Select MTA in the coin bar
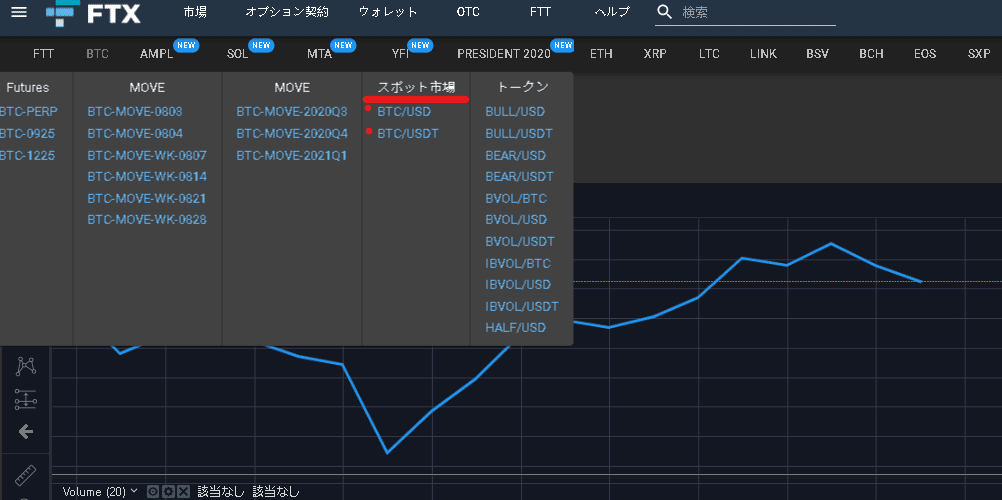Viewport: 1002px width, 500px height. click(x=320, y=54)
